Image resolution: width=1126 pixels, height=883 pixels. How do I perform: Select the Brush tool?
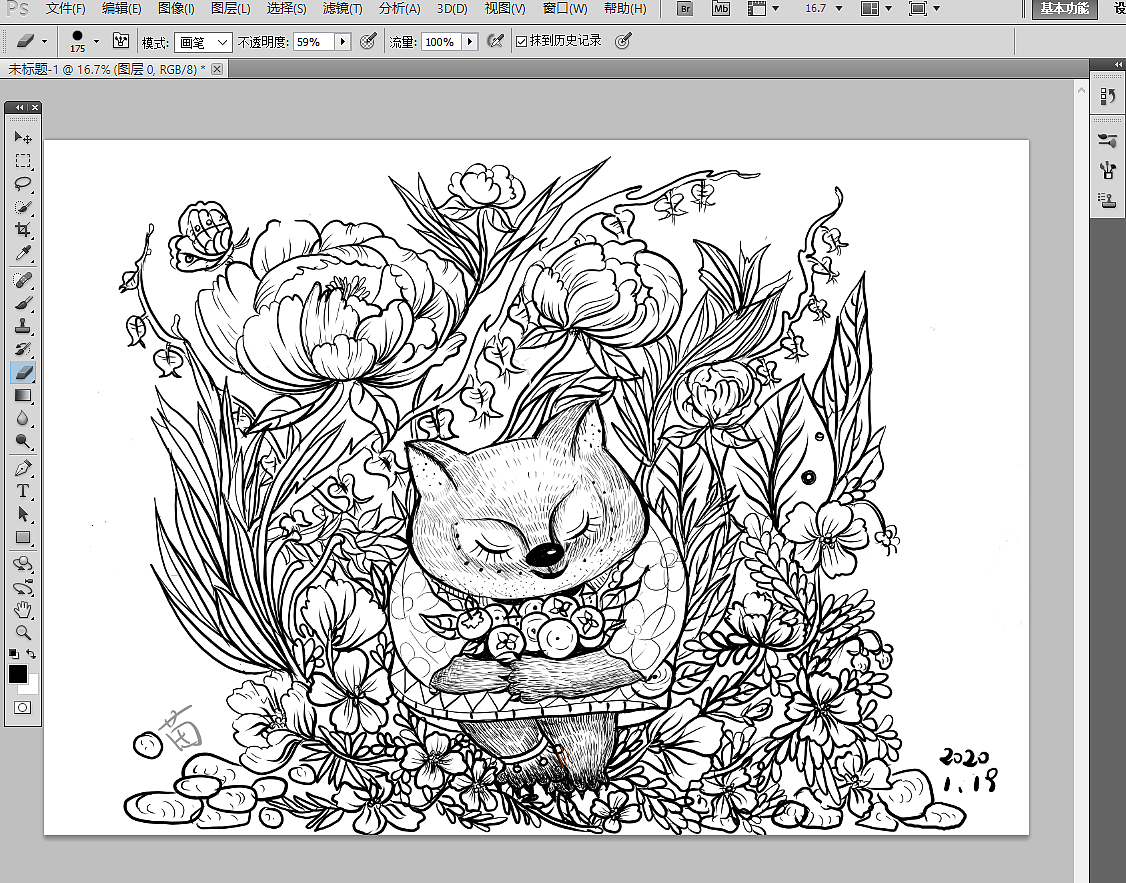(23, 303)
